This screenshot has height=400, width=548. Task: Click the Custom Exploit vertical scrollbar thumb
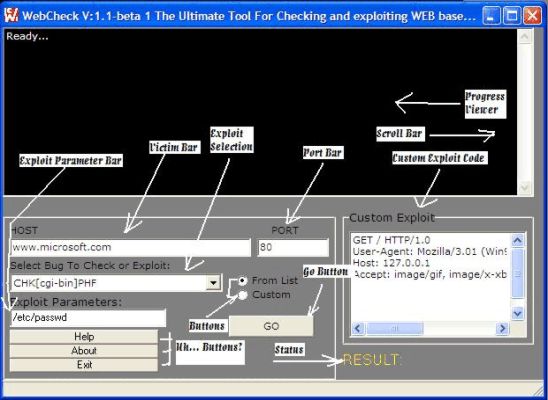pos(518,273)
